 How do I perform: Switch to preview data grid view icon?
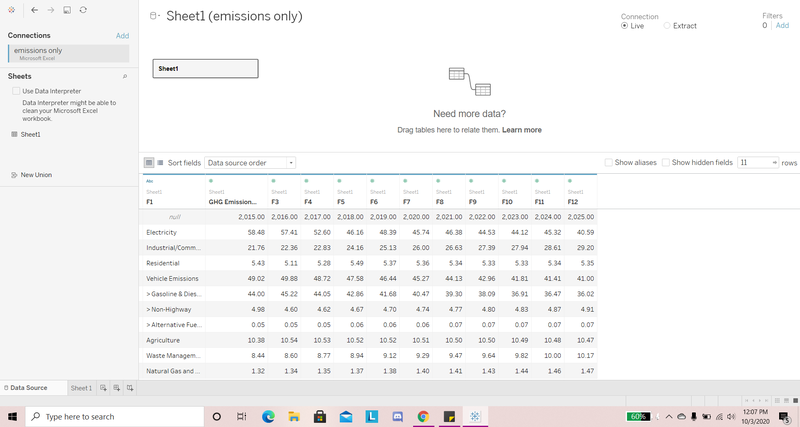[x=149, y=162]
